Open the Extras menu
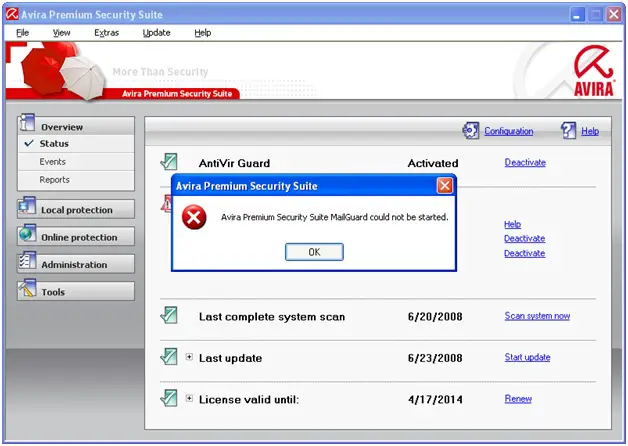 [107, 33]
